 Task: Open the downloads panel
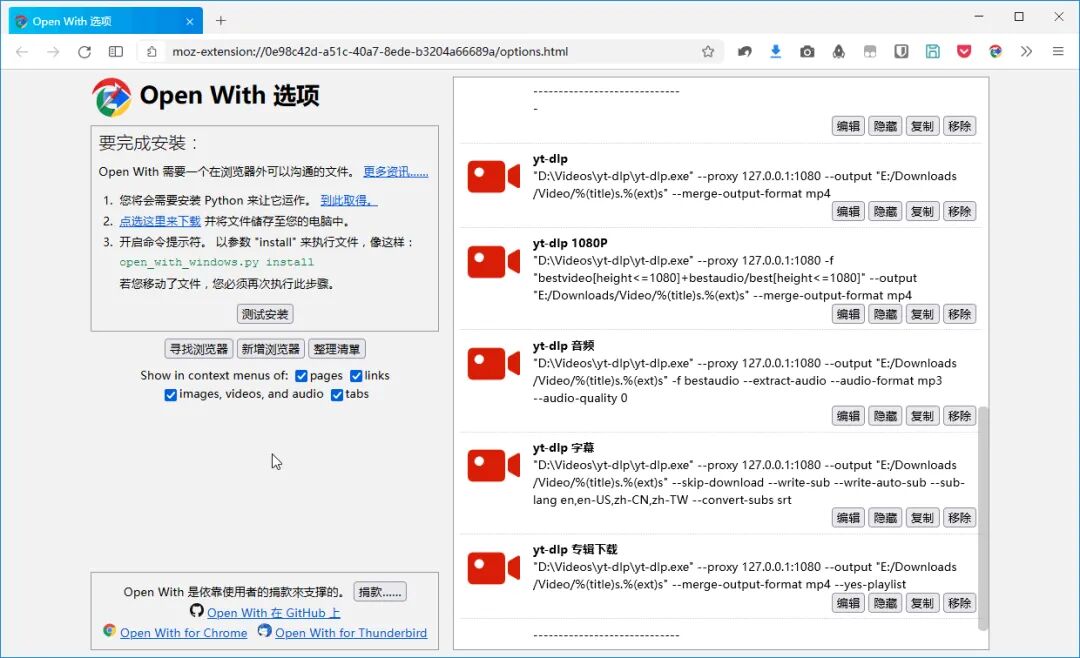[x=776, y=52]
